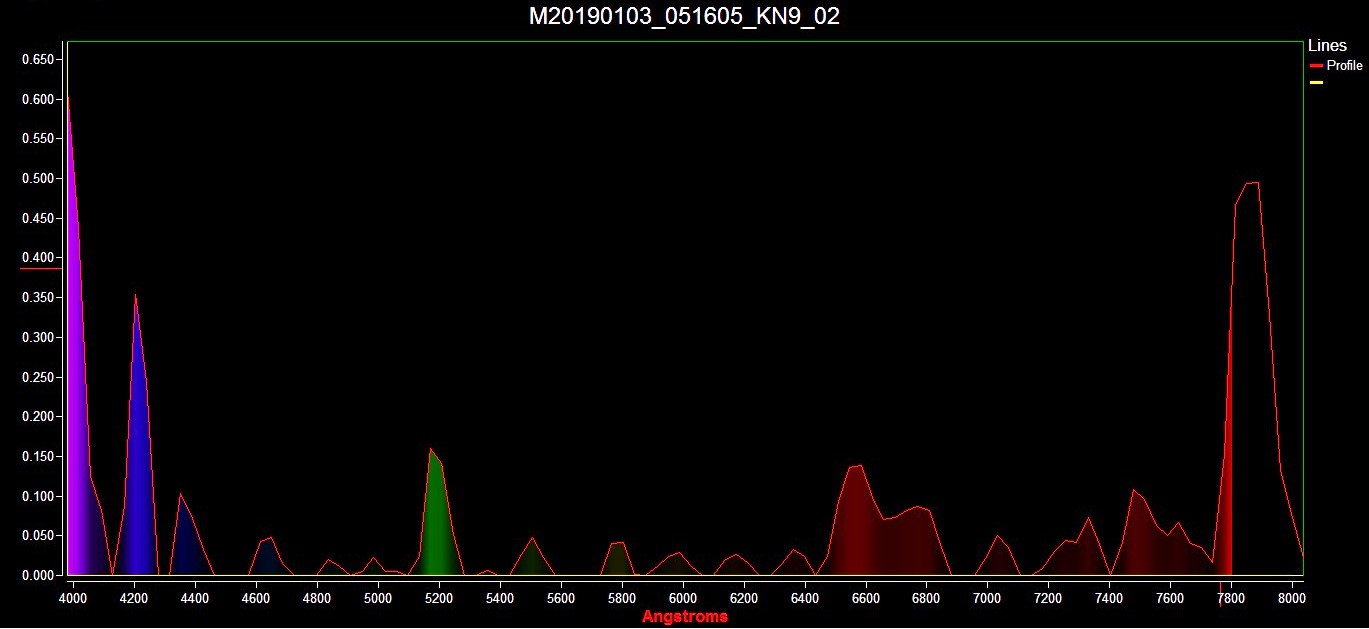
Task: Click the 6200 x-axis tick label
Action: 744,598
